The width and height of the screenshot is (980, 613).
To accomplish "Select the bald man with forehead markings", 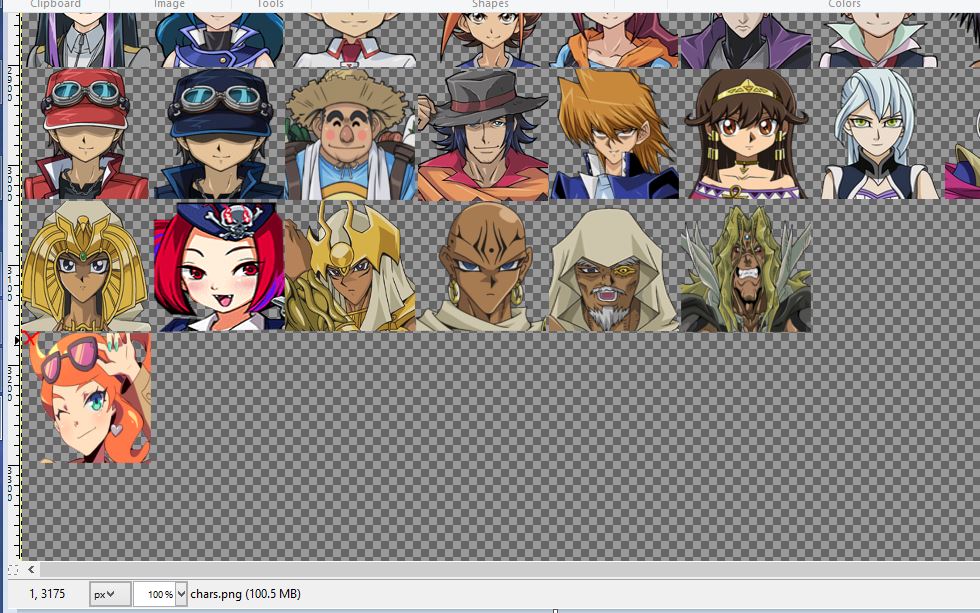I will click(x=482, y=266).
